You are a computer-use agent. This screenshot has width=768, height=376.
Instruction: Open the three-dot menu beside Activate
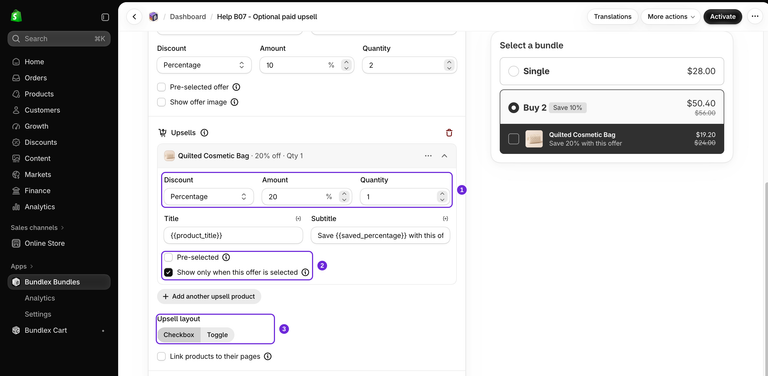click(x=755, y=17)
